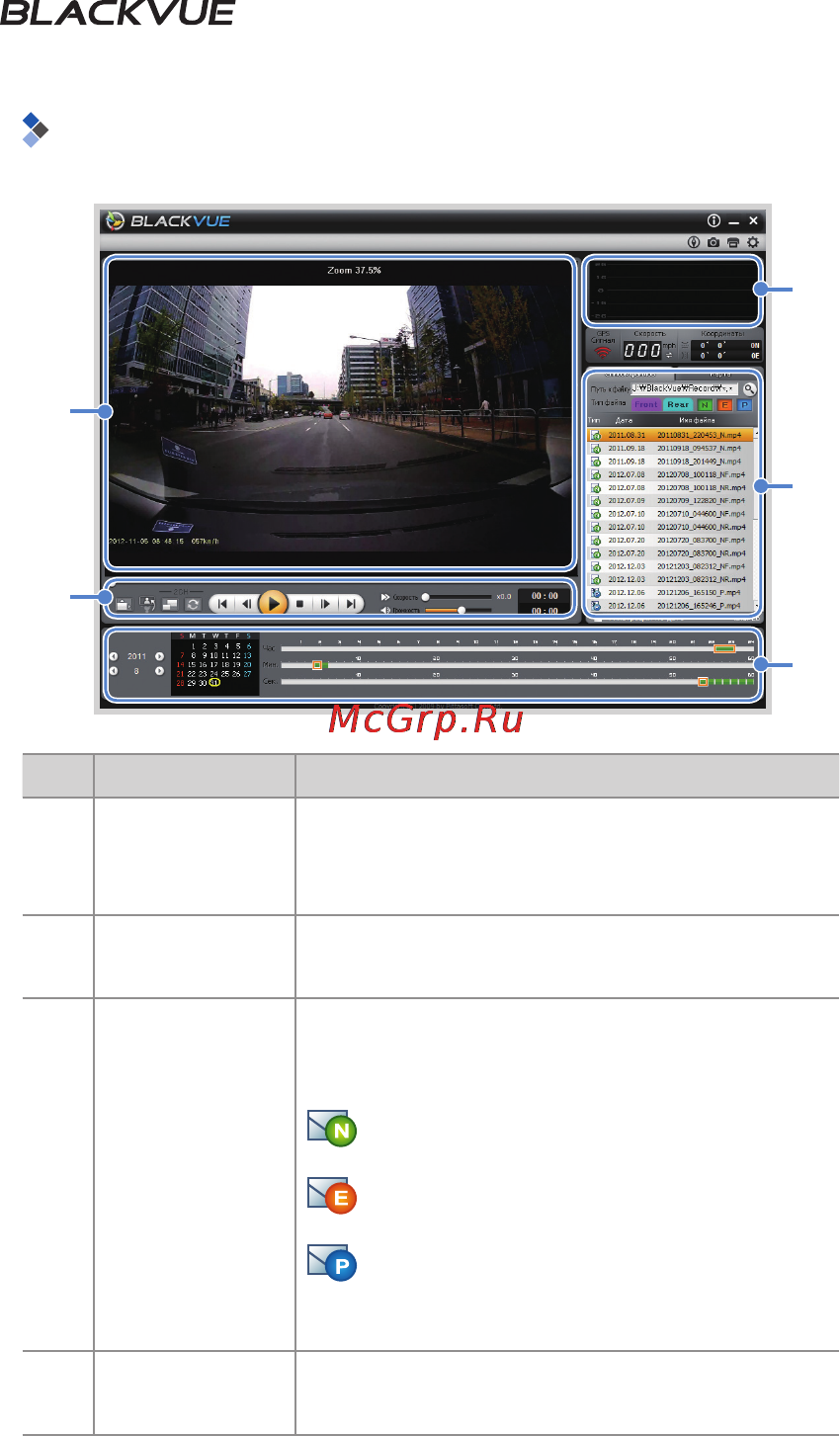Image resolution: width=840 pixels, height=1436 pixels.
Task: Click the file list scrollbar up arrow
Action: pos(757,433)
